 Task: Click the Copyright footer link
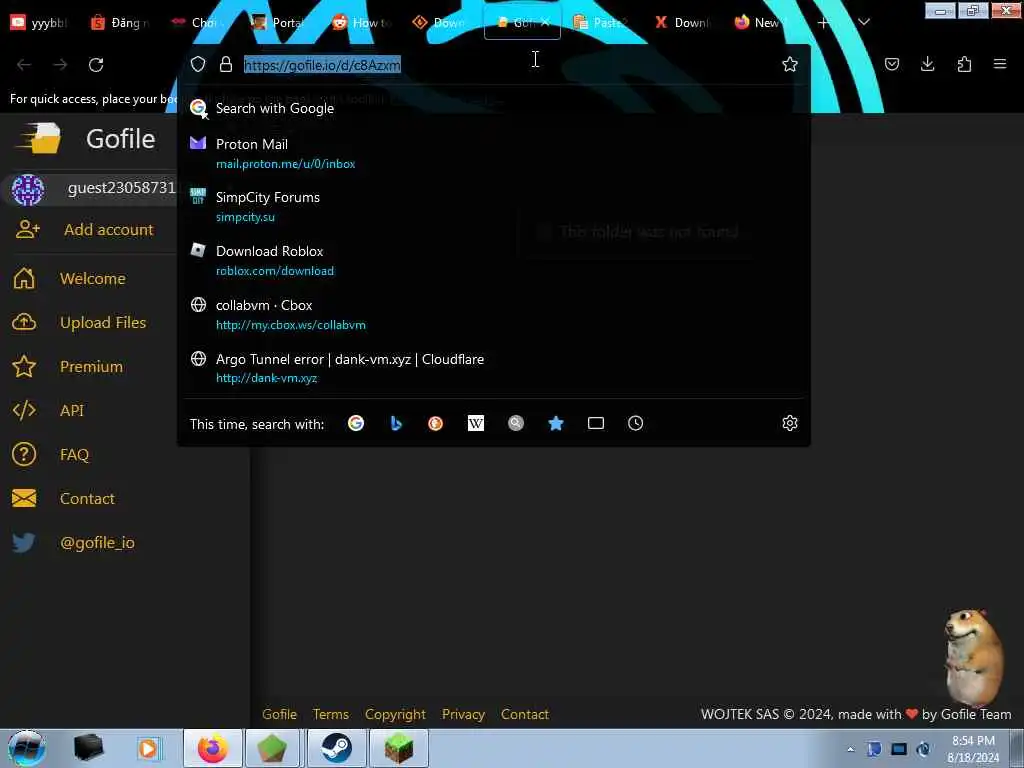395,714
